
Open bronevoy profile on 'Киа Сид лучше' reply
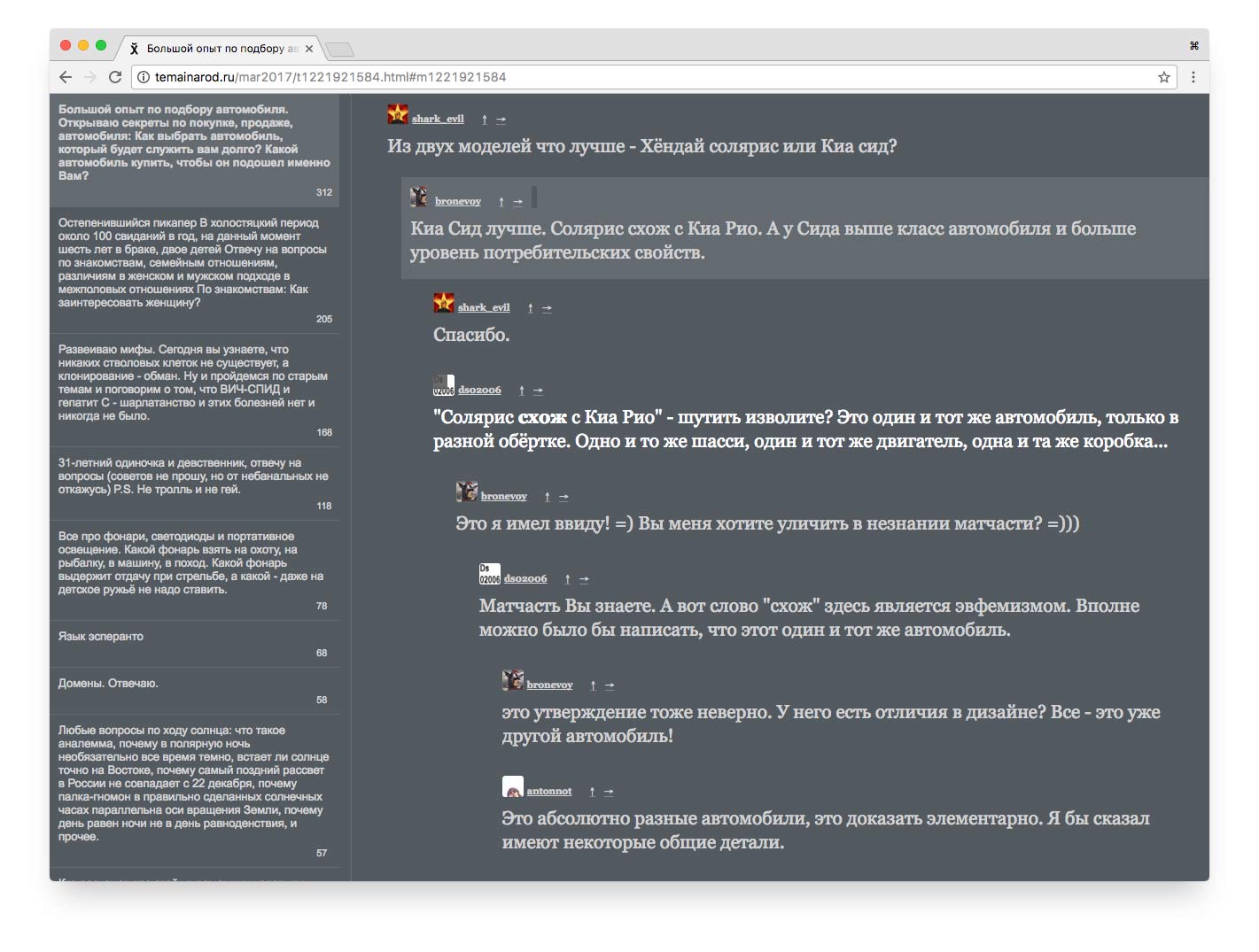pos(458,201)
